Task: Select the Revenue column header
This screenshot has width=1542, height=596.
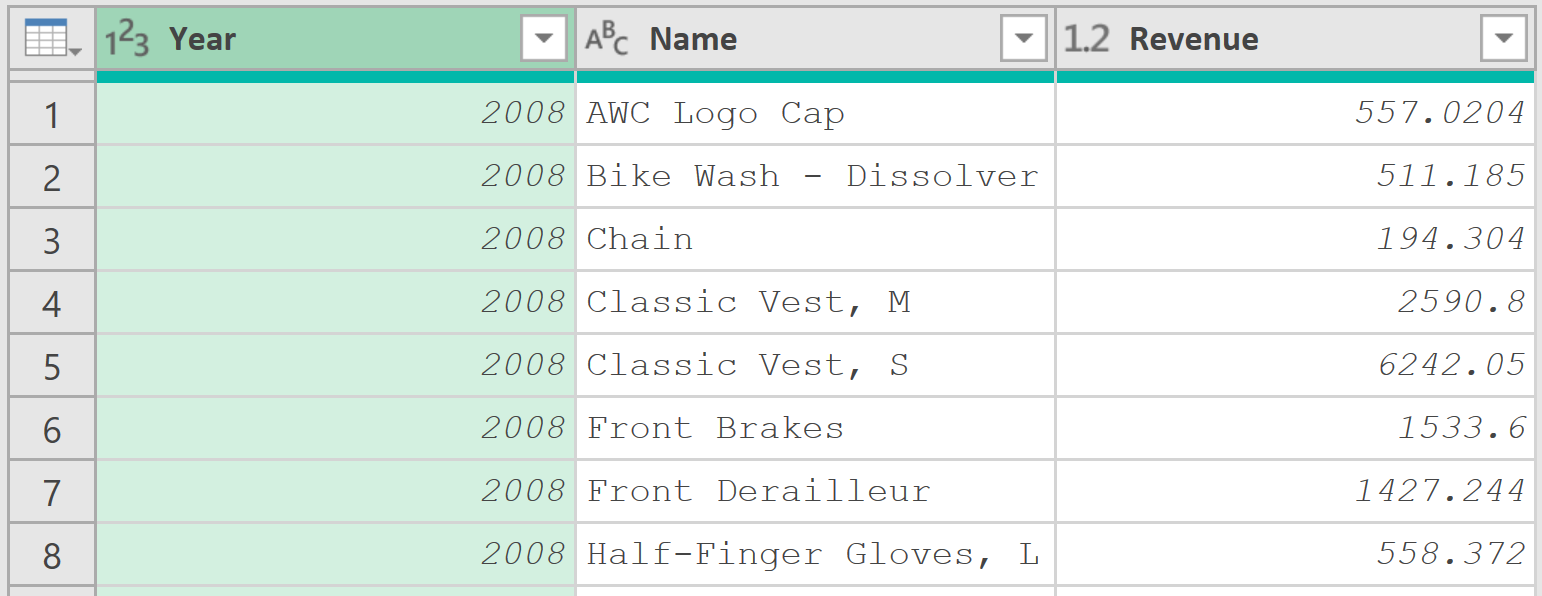Action: point(1295,39)
